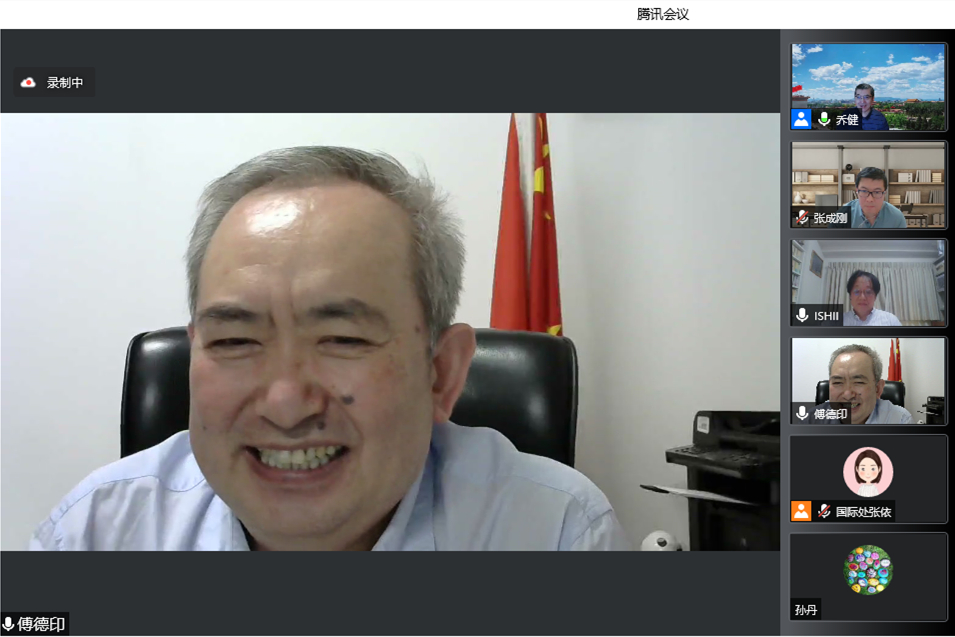This screenshot has width=955, height=637.
Task: Click the microphone icon on 傅德印's sidebar tile
Action: (x=802, y=413)
